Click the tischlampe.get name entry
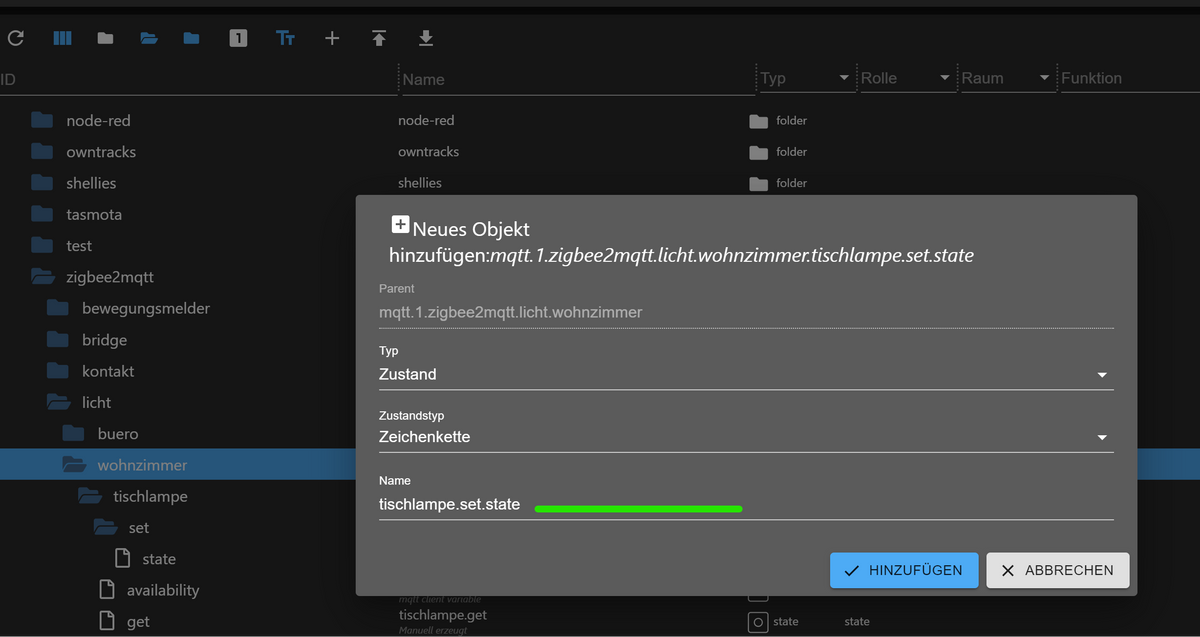The height and width of the screenshot is (637, 1200). (x=442, y=615)
